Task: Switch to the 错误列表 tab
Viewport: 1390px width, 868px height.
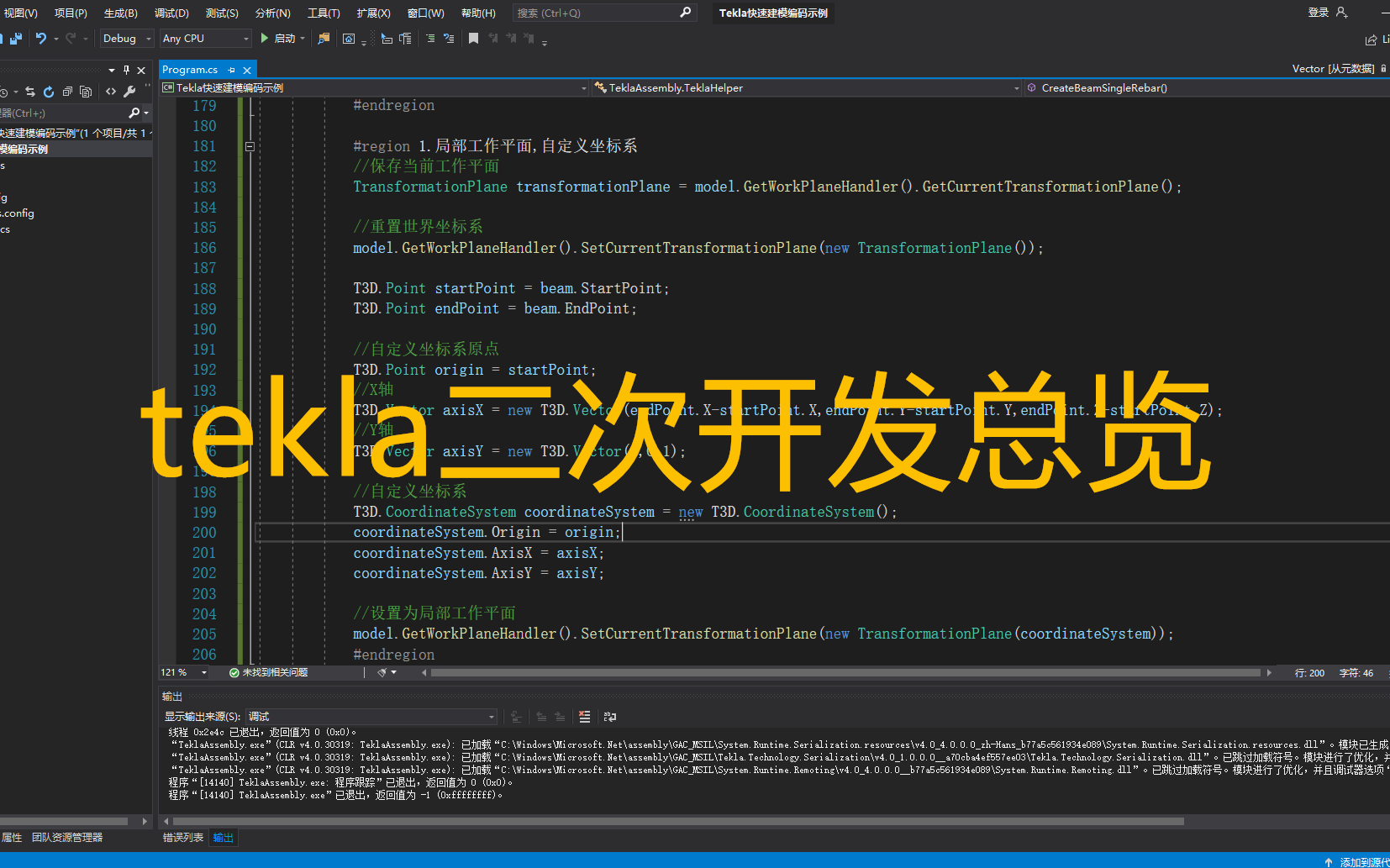Action: 183,838
